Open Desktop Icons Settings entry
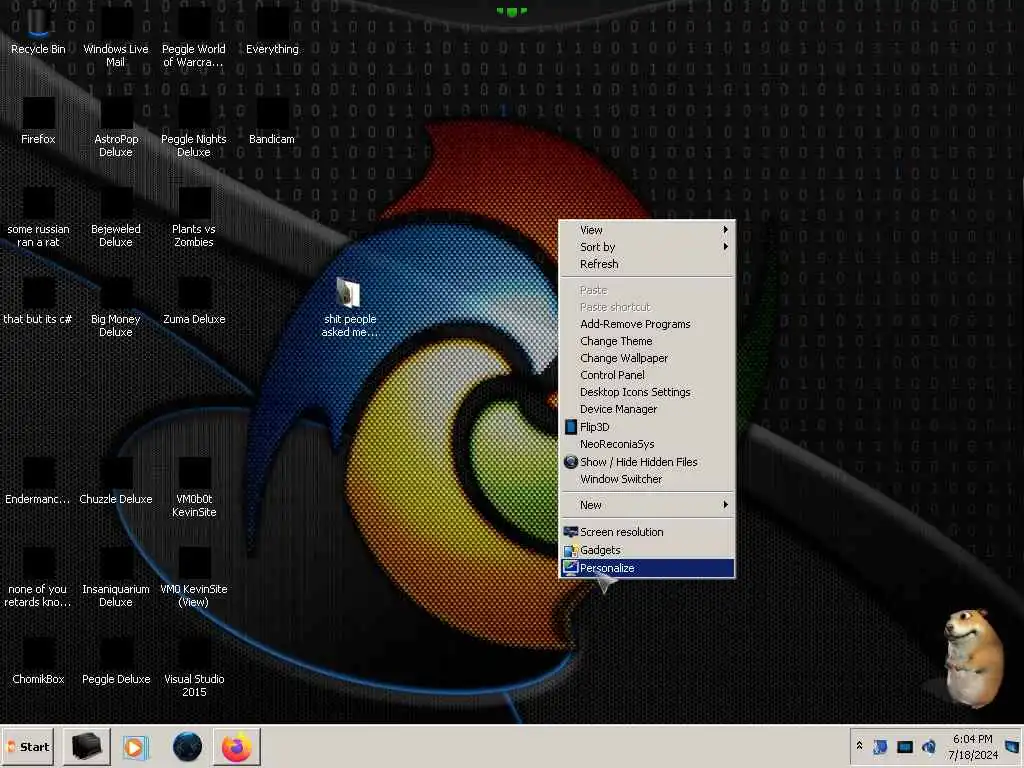 (x=647, y=392)
